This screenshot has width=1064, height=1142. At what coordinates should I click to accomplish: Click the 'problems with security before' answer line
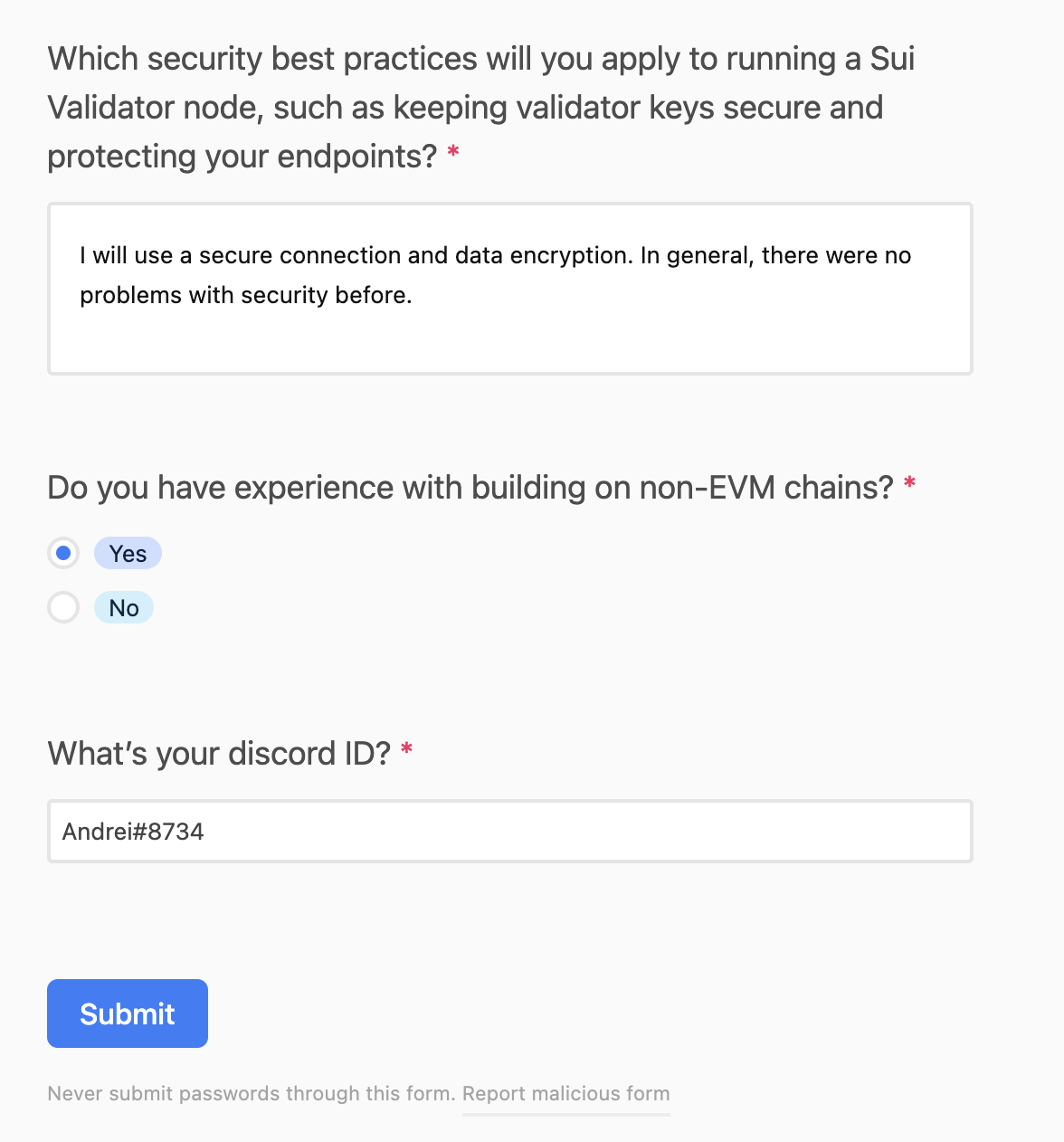[x=245, y=295]
